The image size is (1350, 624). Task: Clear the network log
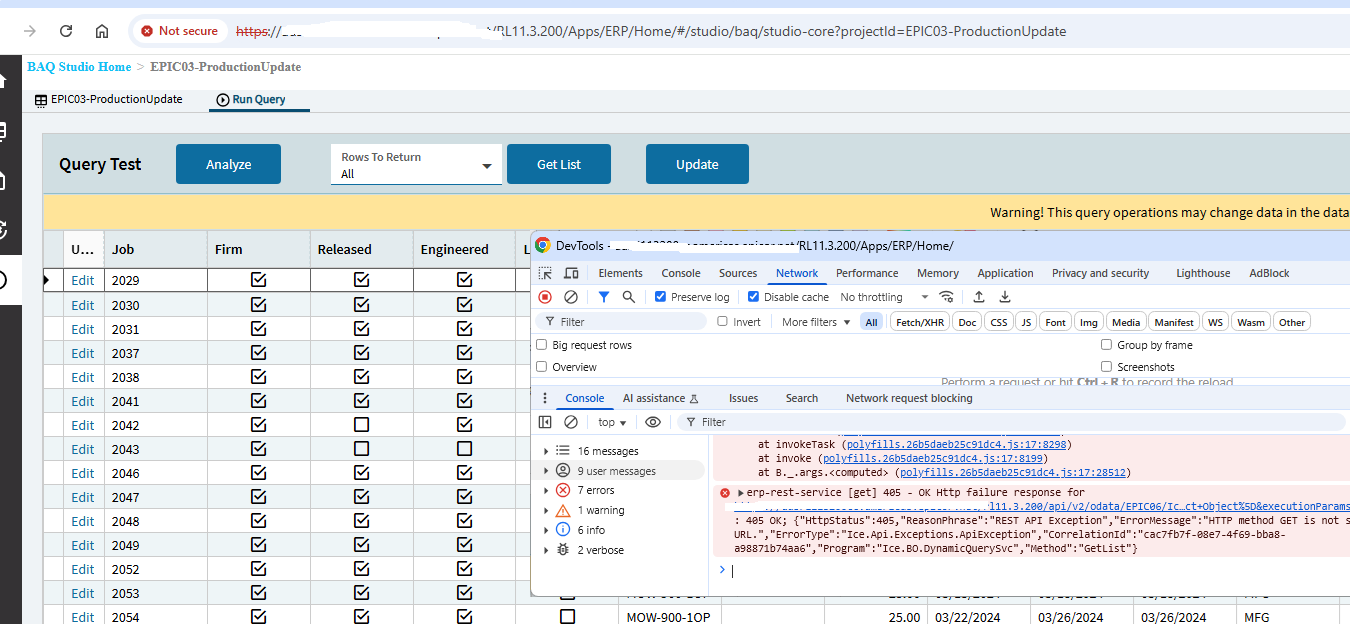571,297
